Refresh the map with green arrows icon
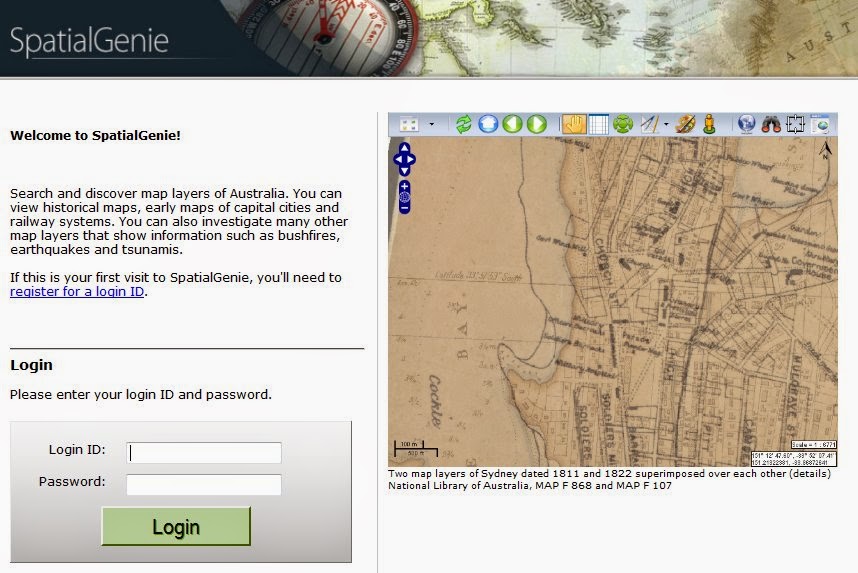Screen dimensions: 858x573 463,124
